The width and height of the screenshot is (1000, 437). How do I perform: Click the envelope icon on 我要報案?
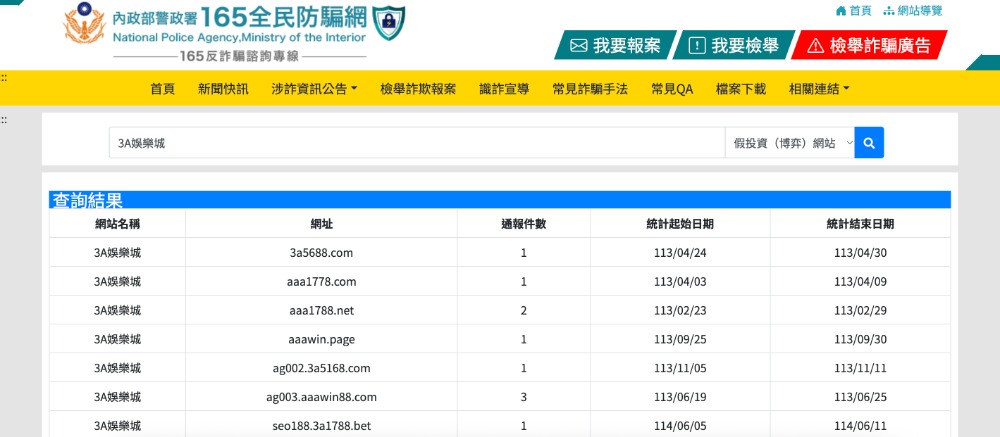click(578, 45)
